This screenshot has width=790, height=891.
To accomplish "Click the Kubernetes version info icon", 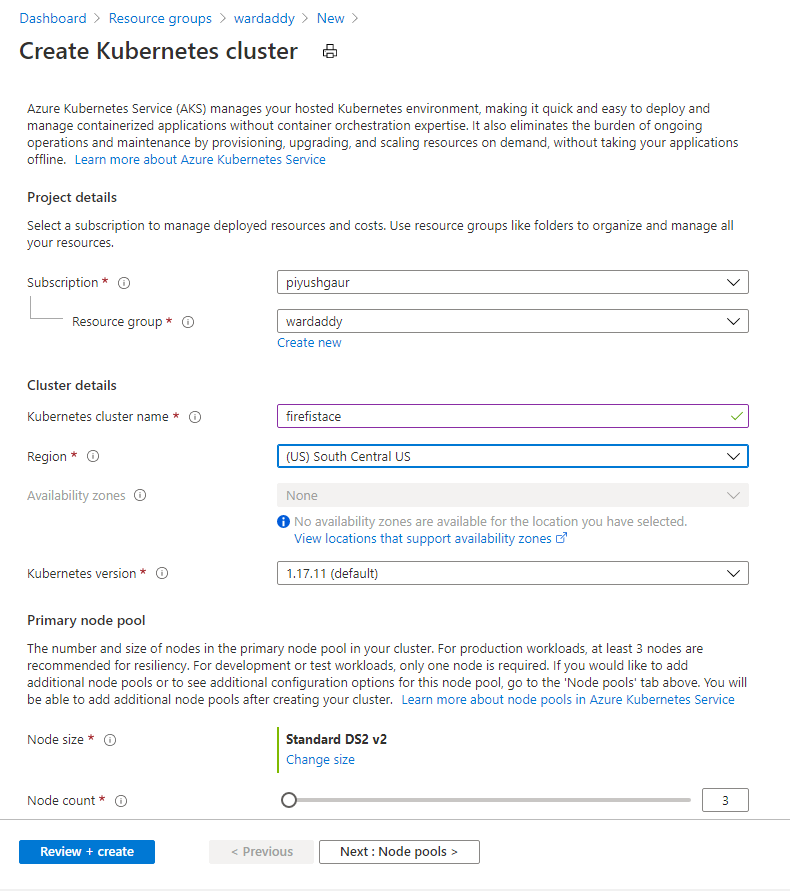I will click(161, 573).
